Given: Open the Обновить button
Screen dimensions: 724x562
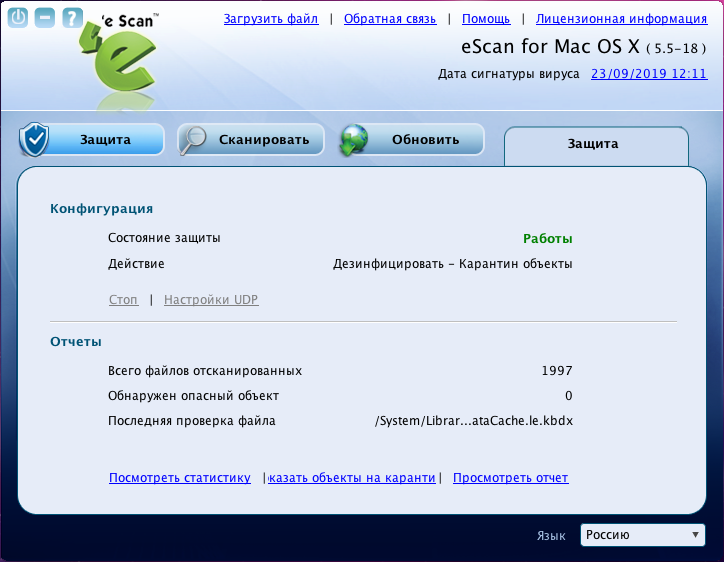Looking at the screenshot, I should tap(412, 139).
